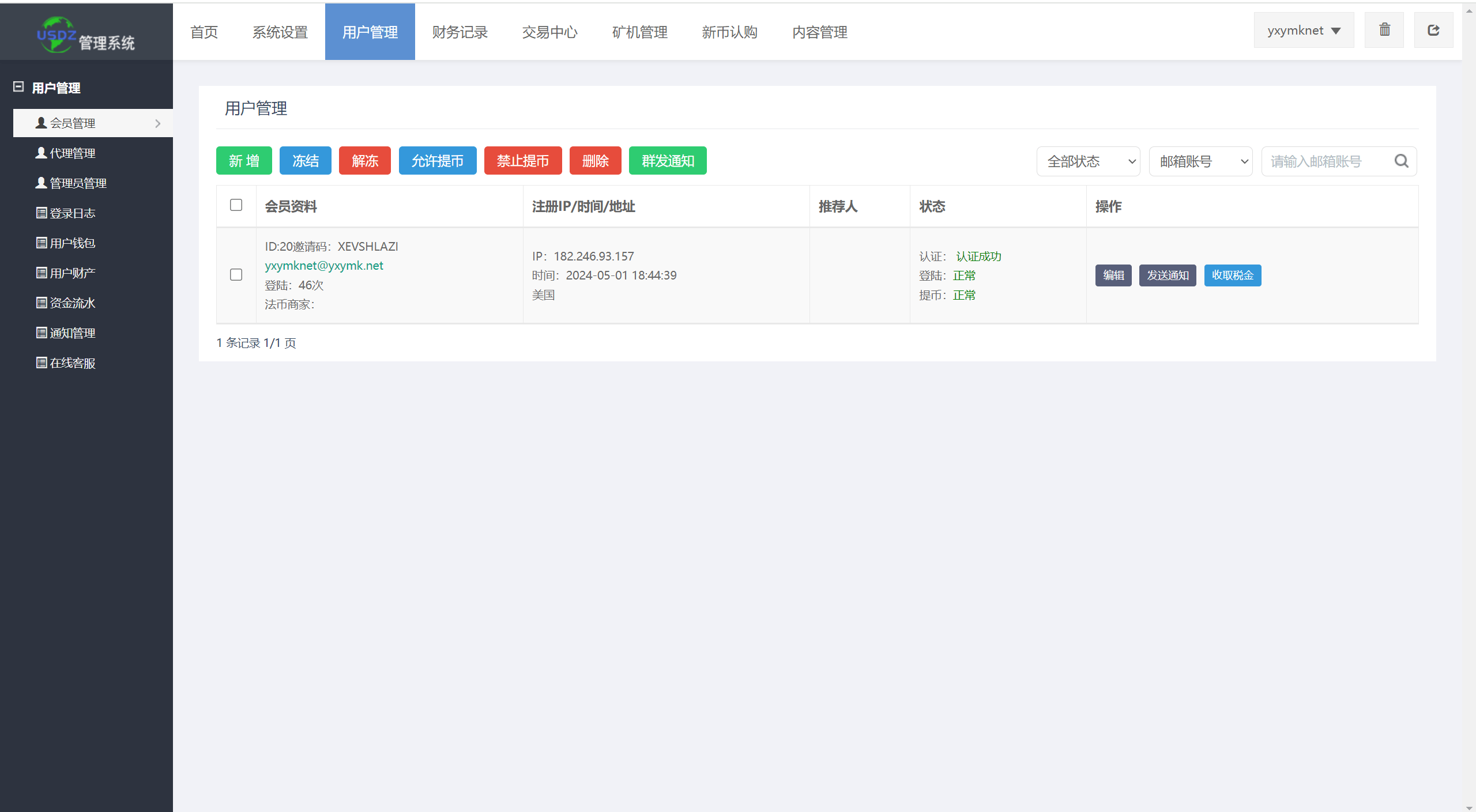The height and width of the screenshot is (812, 1476).
Task: Click 收取税金 button in the row
Action: pyautogui.click(x=1233, y=275)
